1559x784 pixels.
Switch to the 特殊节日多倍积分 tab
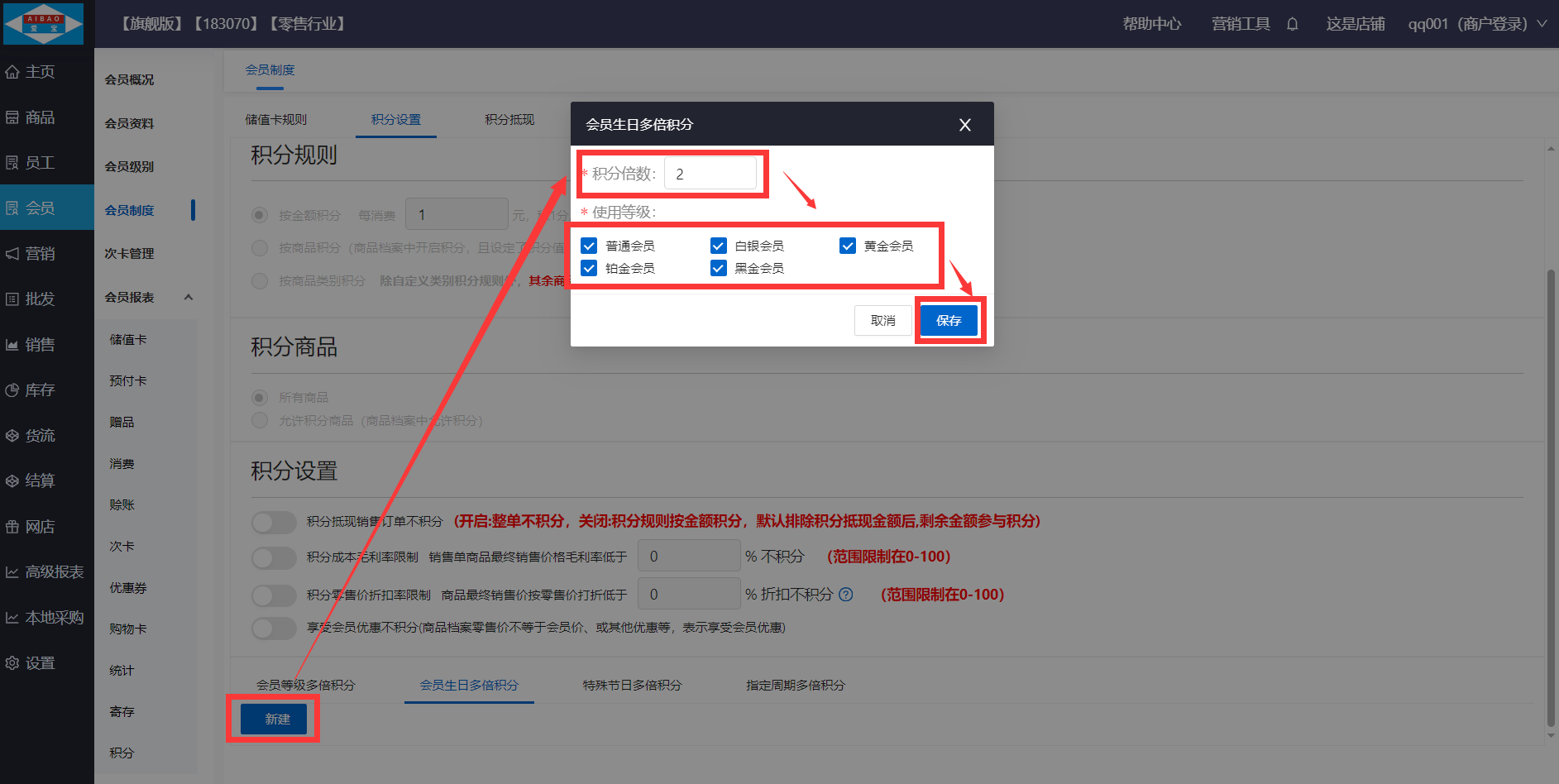(x=632, y=685)
